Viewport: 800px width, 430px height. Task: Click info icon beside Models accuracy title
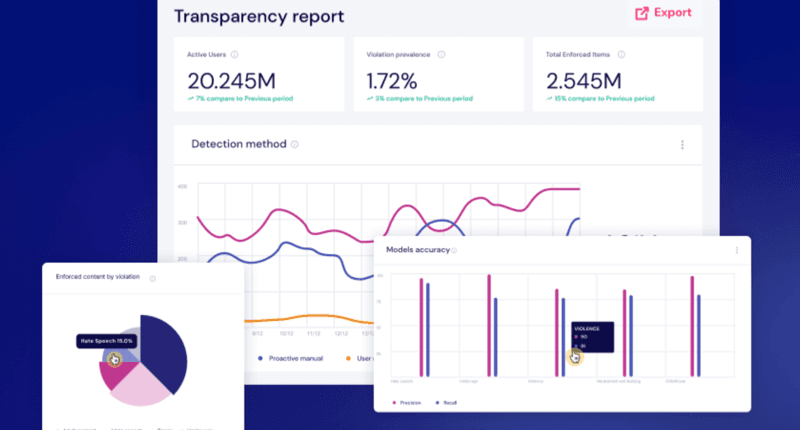tap(454, 250)
